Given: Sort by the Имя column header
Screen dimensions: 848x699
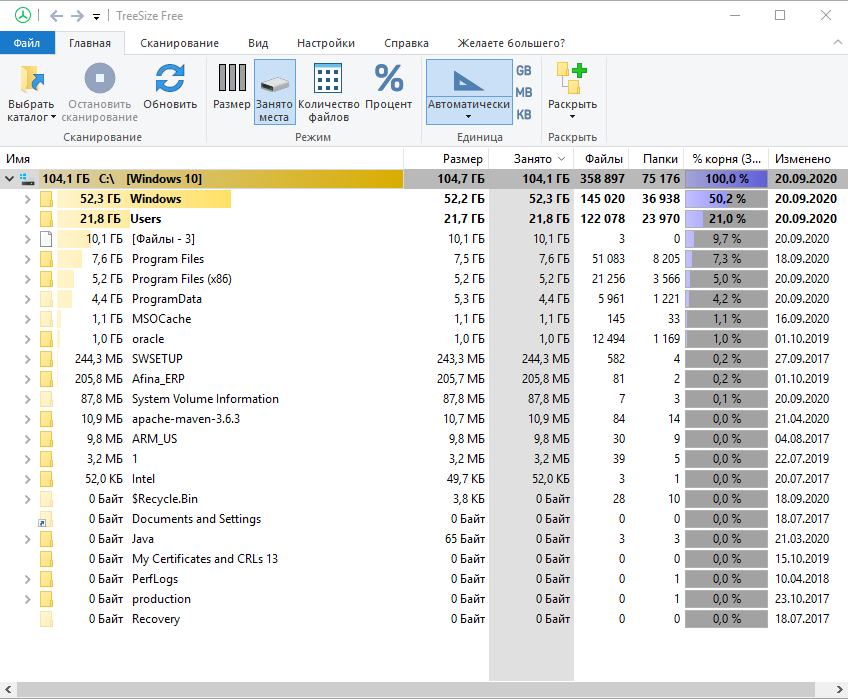Looking at the screenshot, I should pyautogui.click(x=202, y=159).
